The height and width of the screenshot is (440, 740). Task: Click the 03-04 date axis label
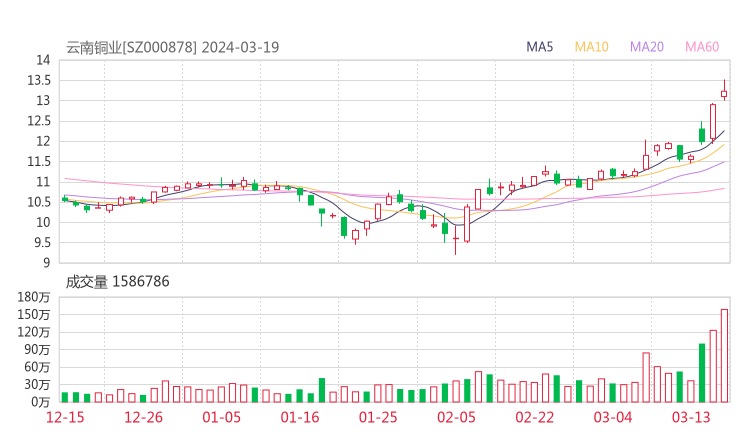coord(613,417)
